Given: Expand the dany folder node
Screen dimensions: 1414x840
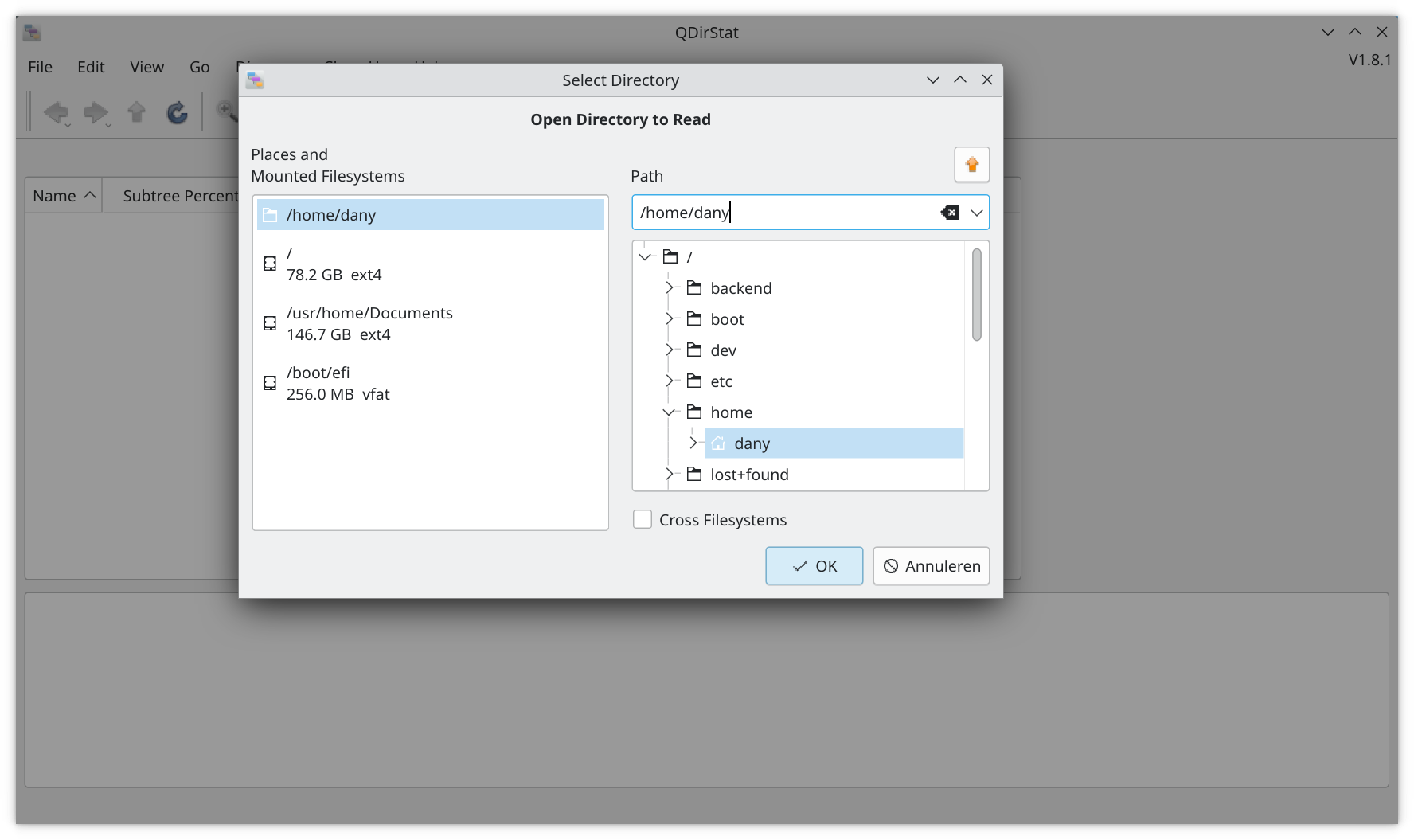Looking at the screenshot, I should [693, 443].
